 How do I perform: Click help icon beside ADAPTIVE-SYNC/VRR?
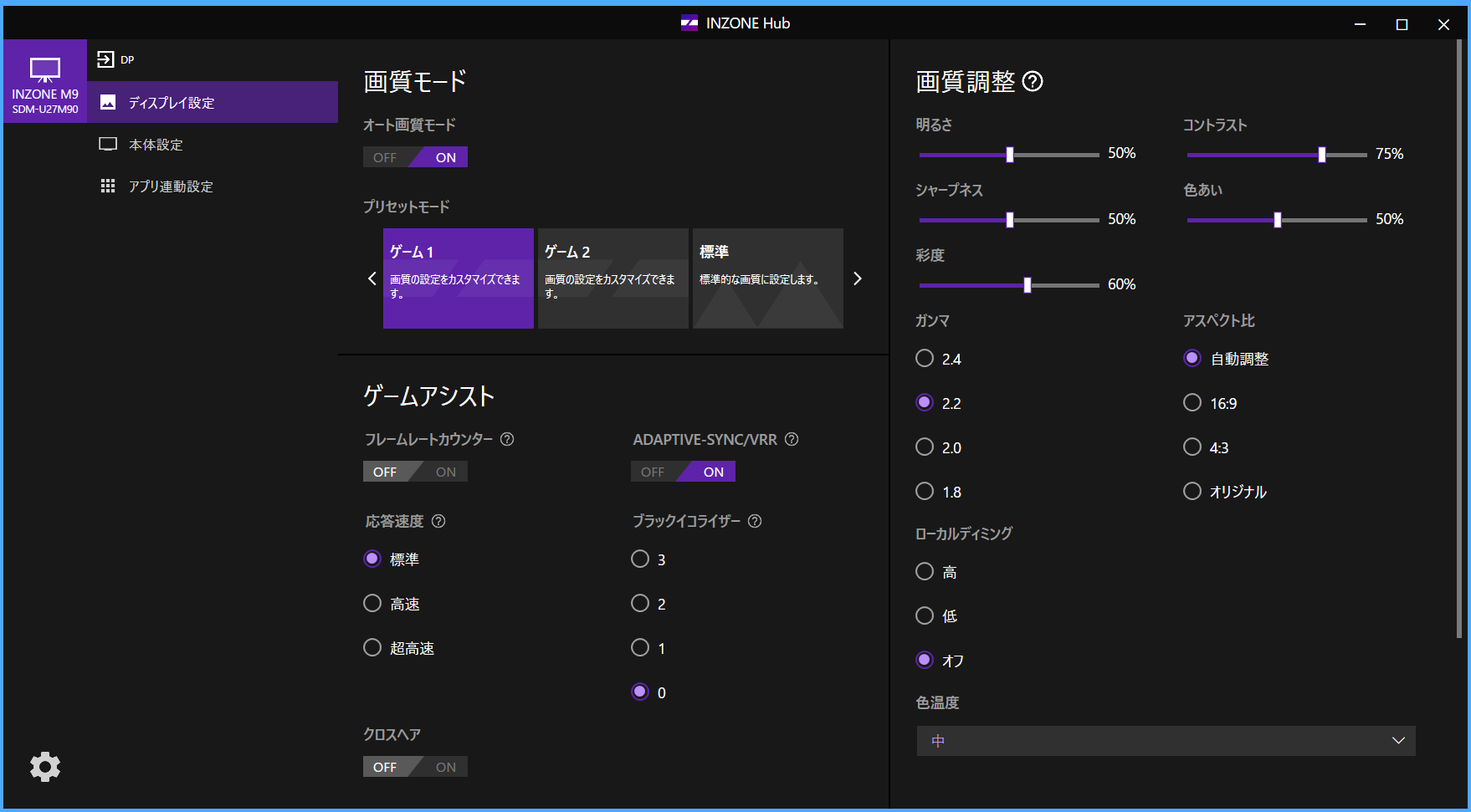[792, 439]
